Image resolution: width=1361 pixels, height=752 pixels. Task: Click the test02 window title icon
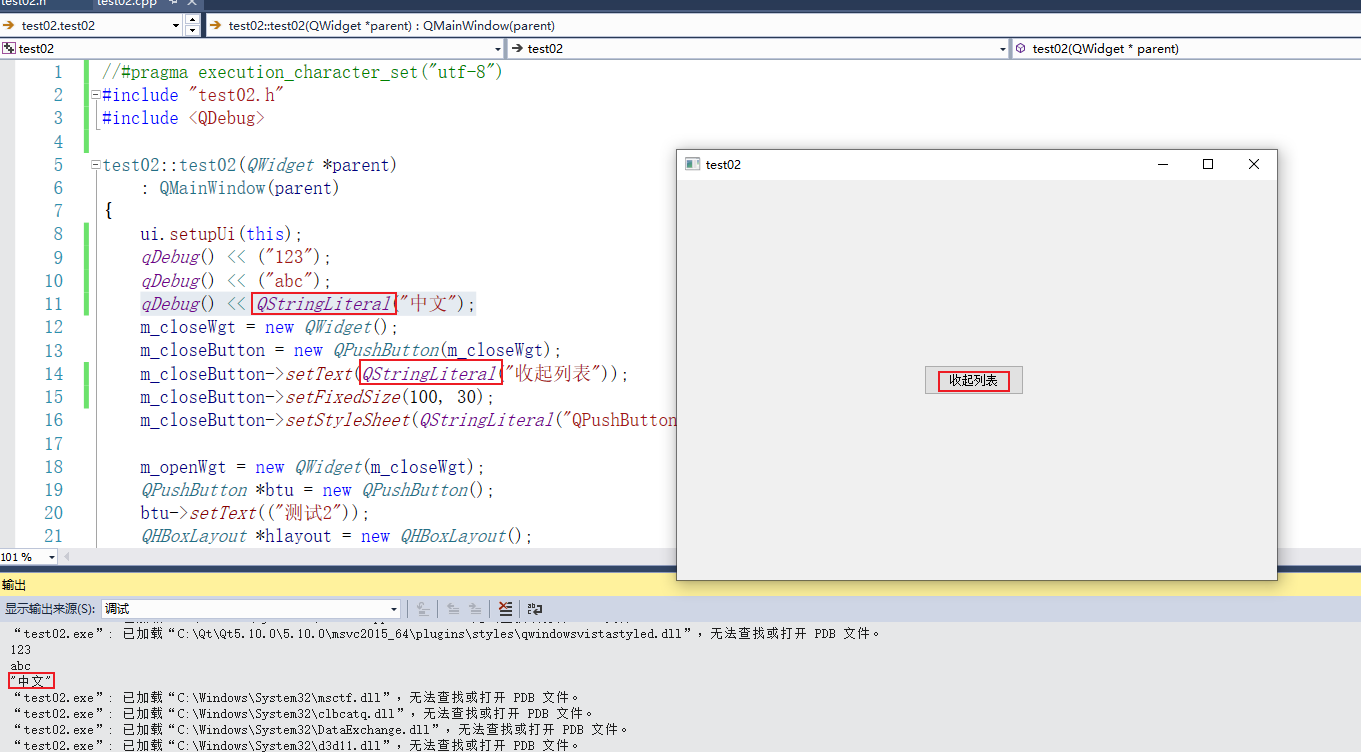pos(692,164)
